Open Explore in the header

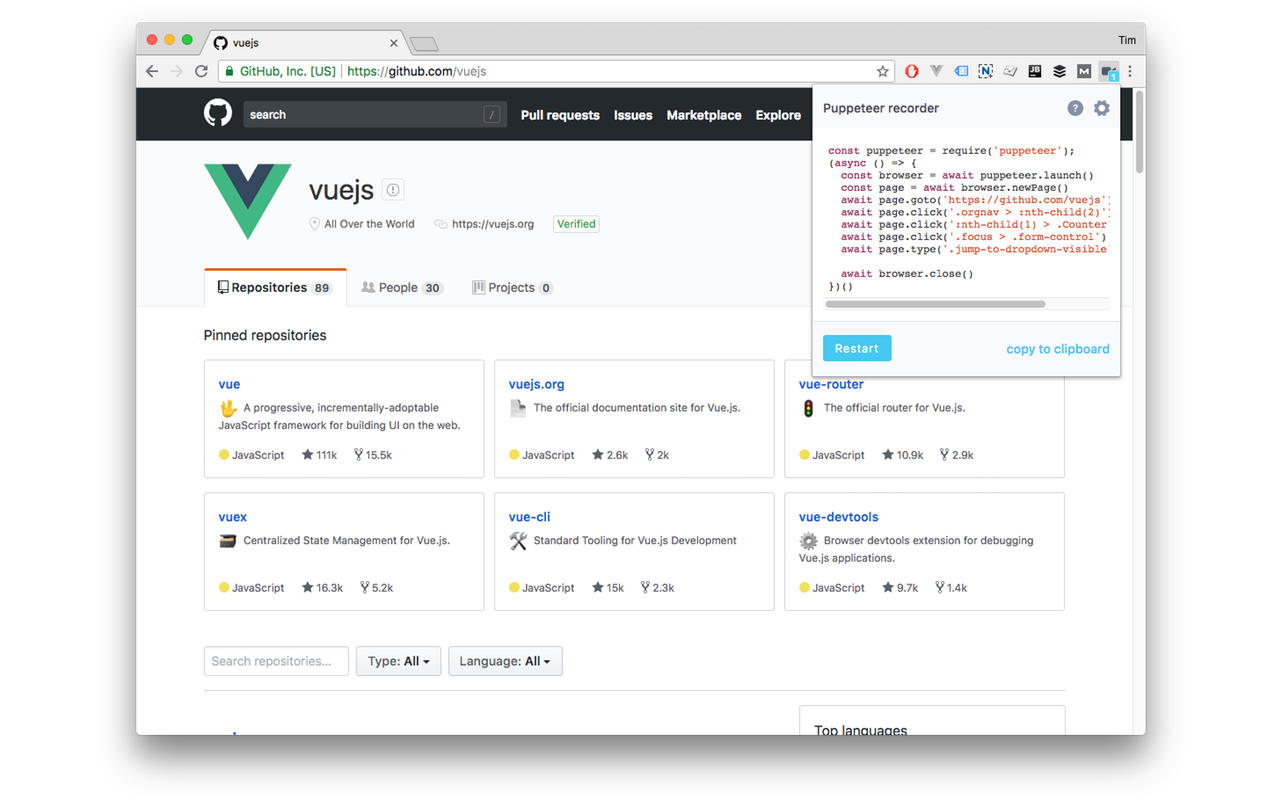click(778, 115)
